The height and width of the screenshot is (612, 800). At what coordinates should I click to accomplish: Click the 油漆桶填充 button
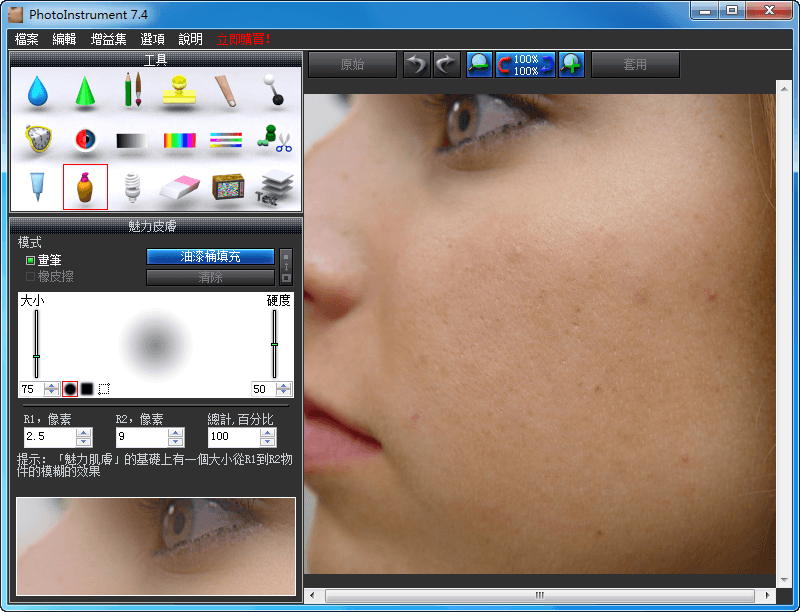(210, 257)
